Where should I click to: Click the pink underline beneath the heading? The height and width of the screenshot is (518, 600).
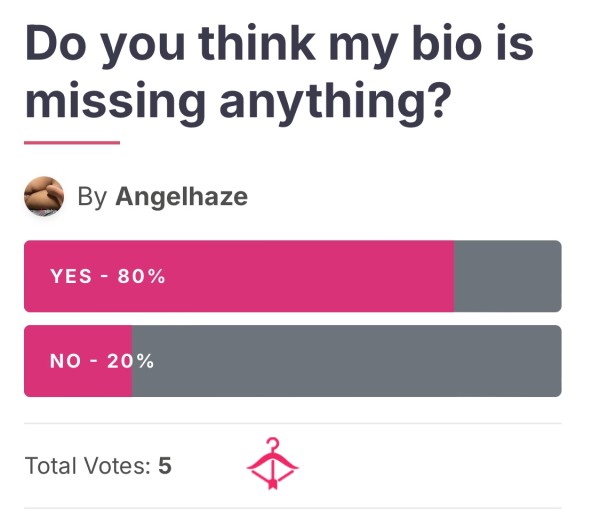tap(72, 143)
